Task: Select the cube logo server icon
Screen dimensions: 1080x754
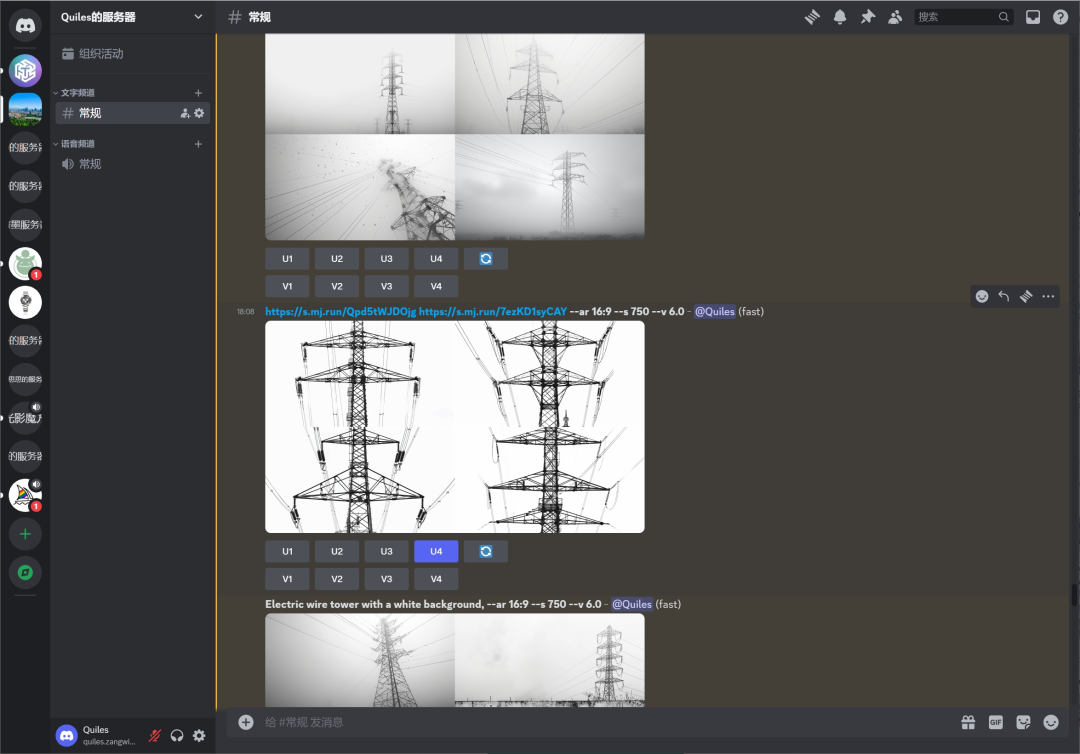Action: pos(25,70)
